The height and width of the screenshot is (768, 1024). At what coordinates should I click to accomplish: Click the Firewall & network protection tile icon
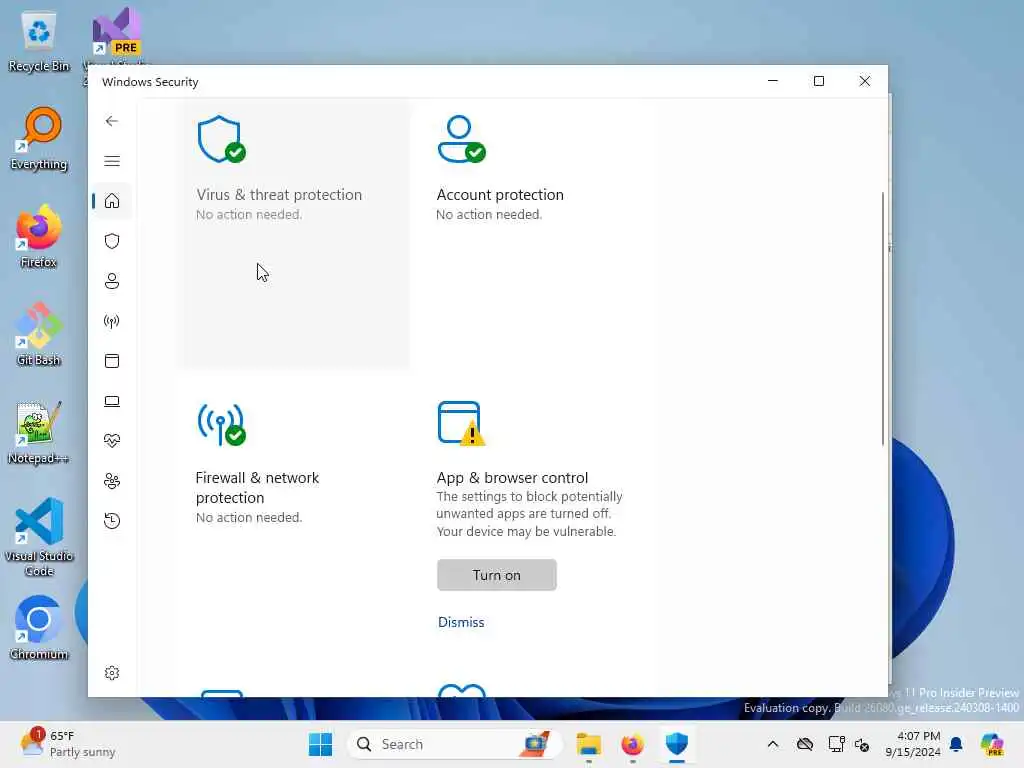point(221,424)
